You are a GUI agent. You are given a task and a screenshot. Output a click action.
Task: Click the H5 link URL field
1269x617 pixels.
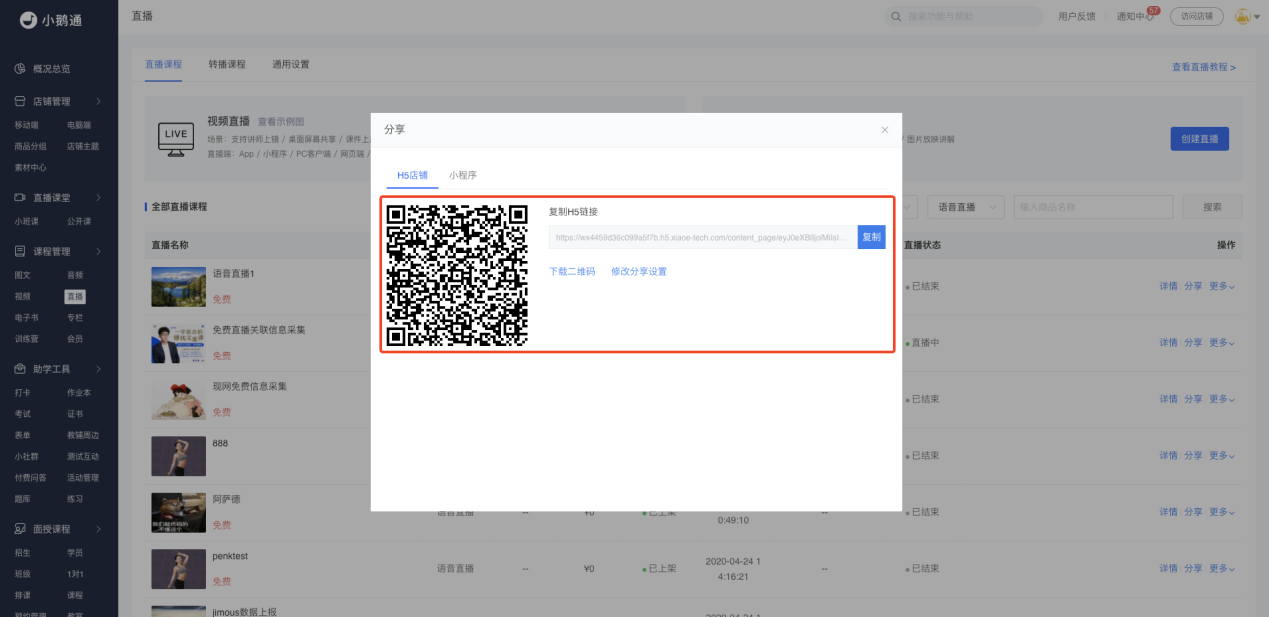click(703, 237)
